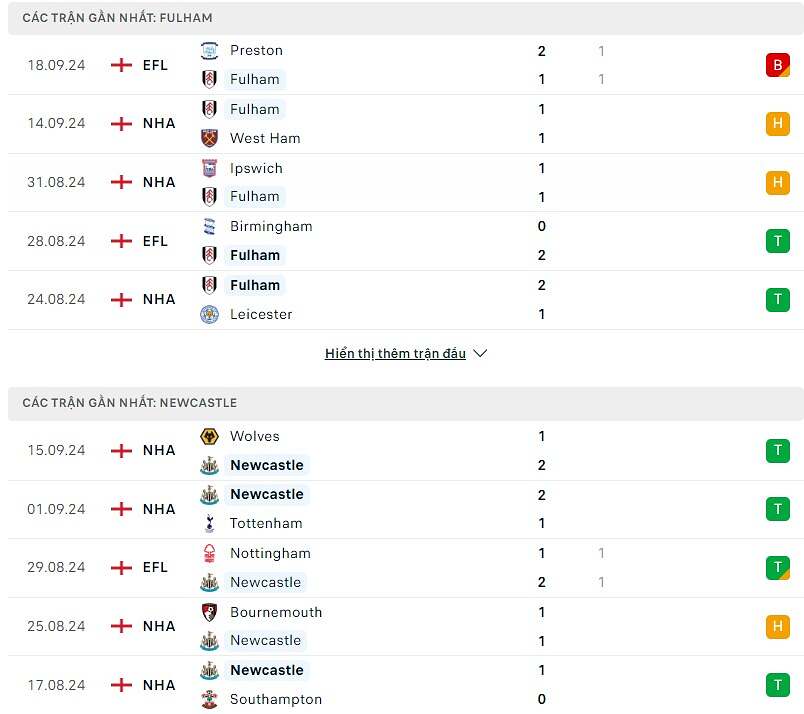
Task: Open the Các trận gần nhất: Newcastle header
Action: click(x=130, y=403)
